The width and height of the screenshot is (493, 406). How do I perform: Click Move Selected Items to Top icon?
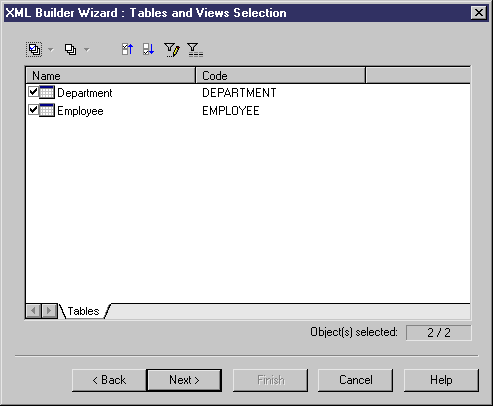click(x=127, y=50)
